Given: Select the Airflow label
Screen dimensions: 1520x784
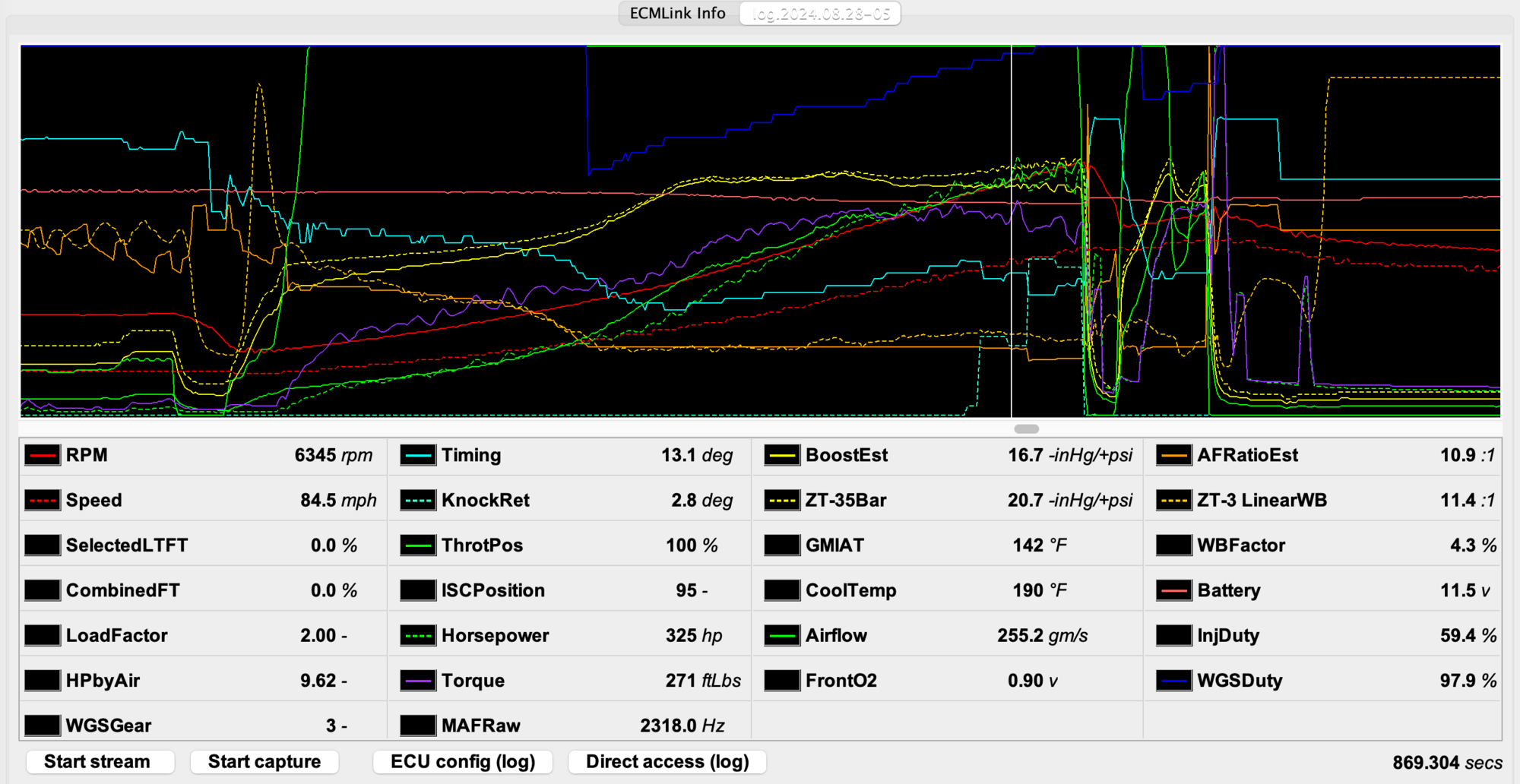Looking at the screenshot, I should pos(836,635).
